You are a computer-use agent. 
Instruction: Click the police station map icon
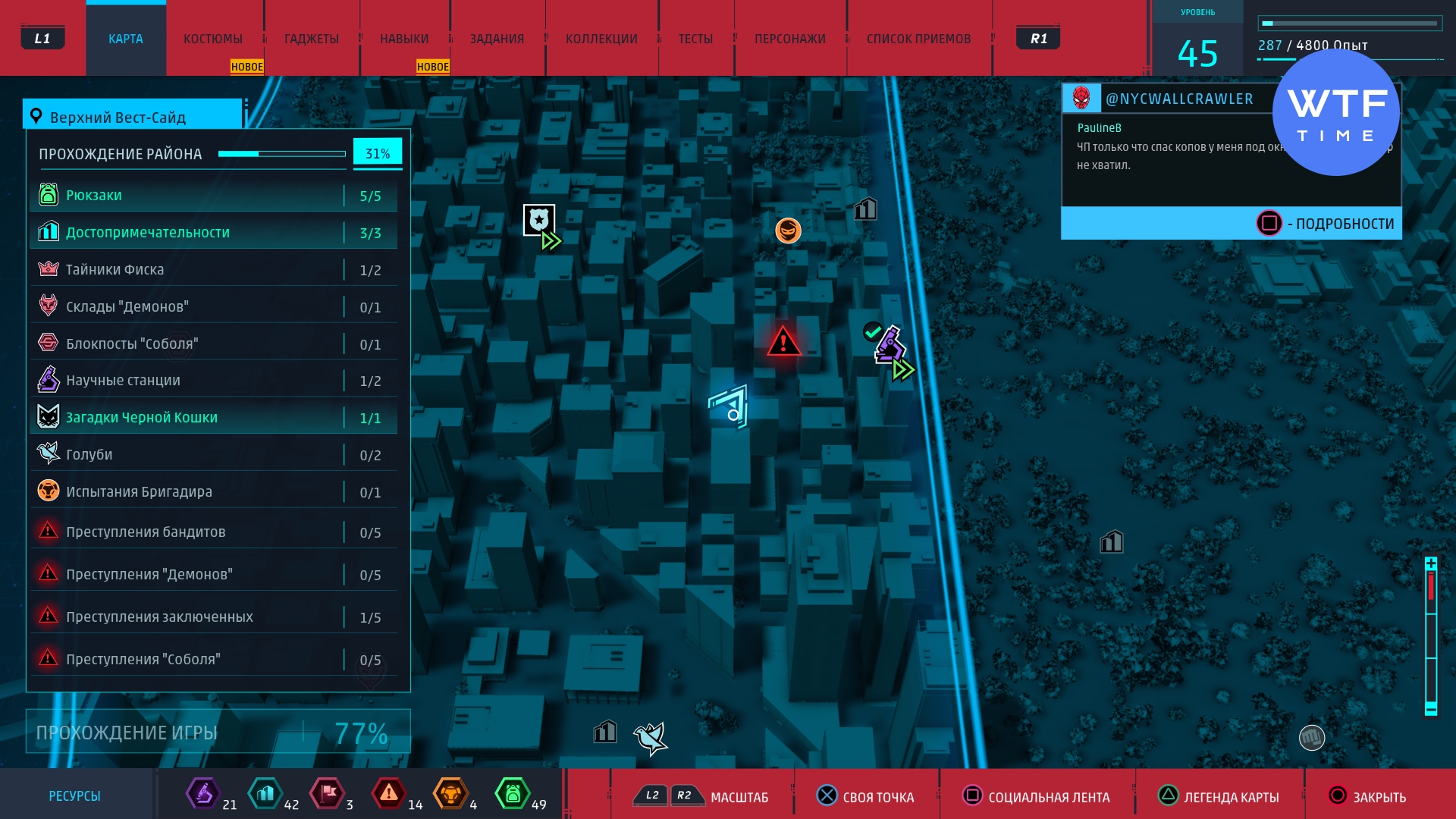pyautogui.click(x=539, y=221)
